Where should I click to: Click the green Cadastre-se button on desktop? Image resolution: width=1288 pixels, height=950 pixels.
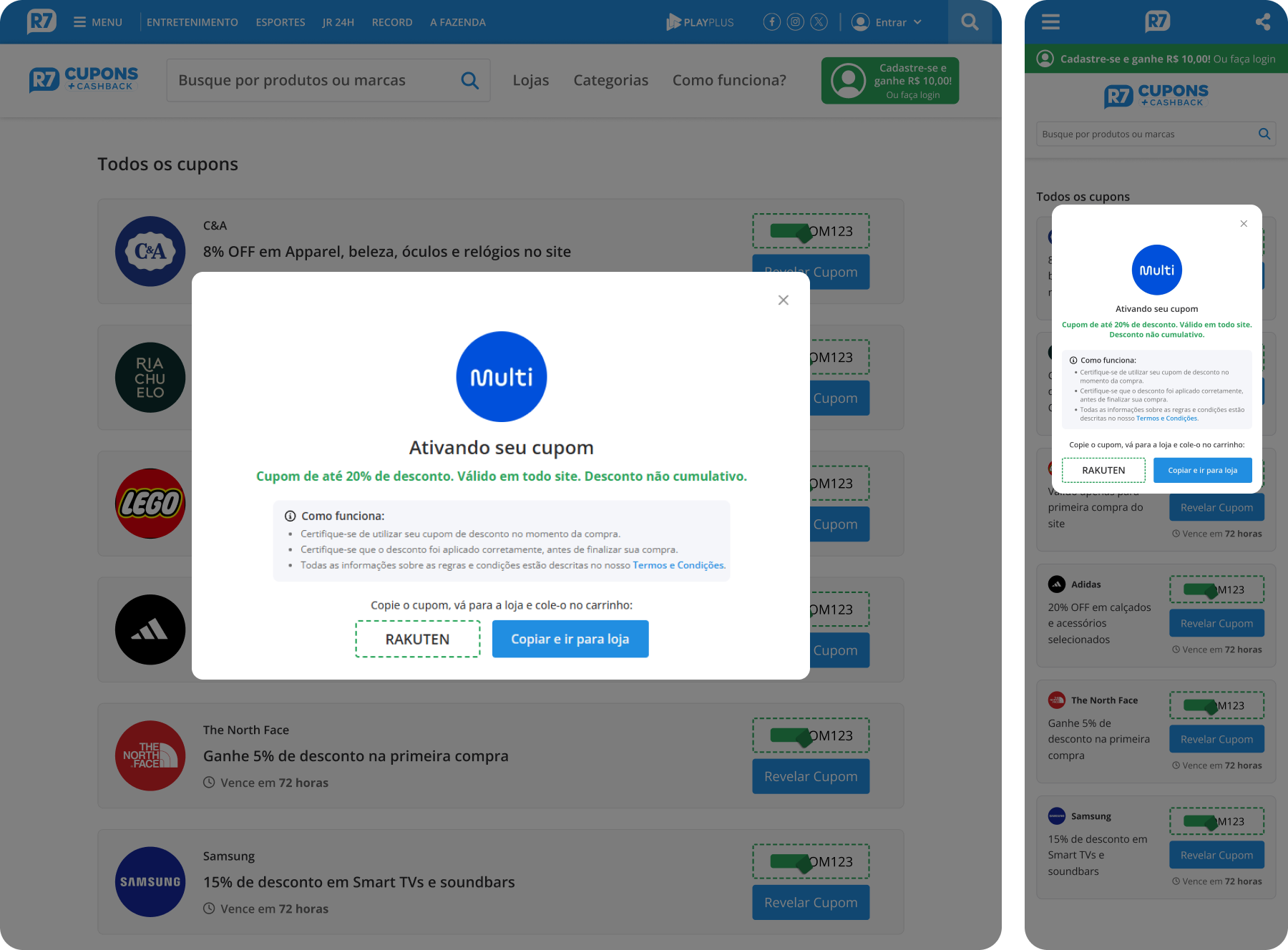pos(890,81)
